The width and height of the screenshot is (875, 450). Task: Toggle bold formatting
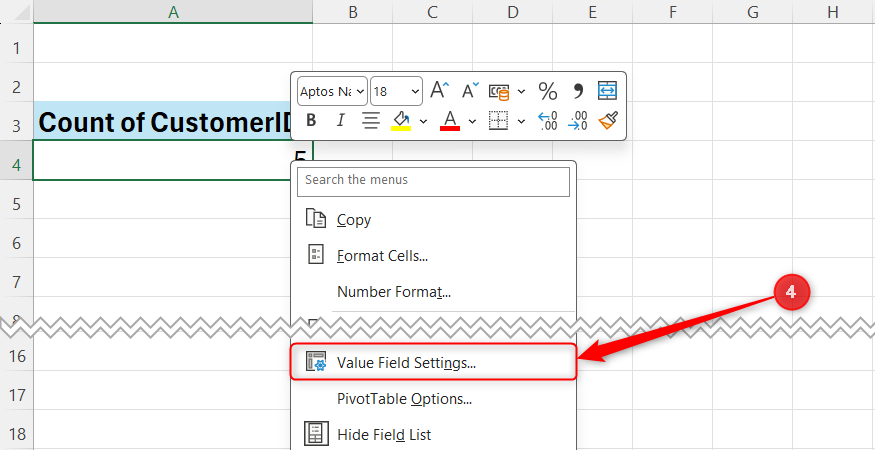[311, 120]
